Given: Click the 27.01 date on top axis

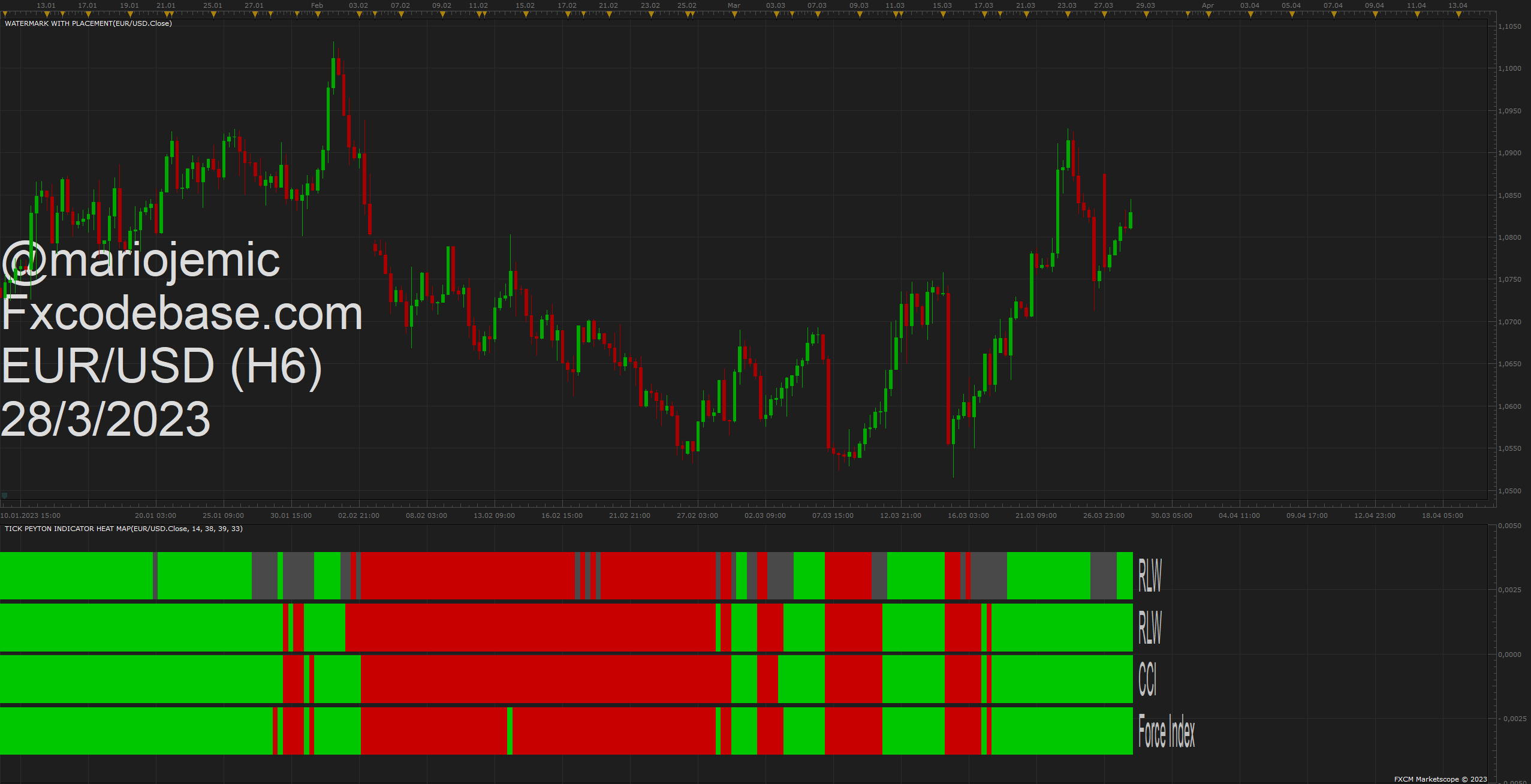Looking at the screenshot, I should (254, 5).
